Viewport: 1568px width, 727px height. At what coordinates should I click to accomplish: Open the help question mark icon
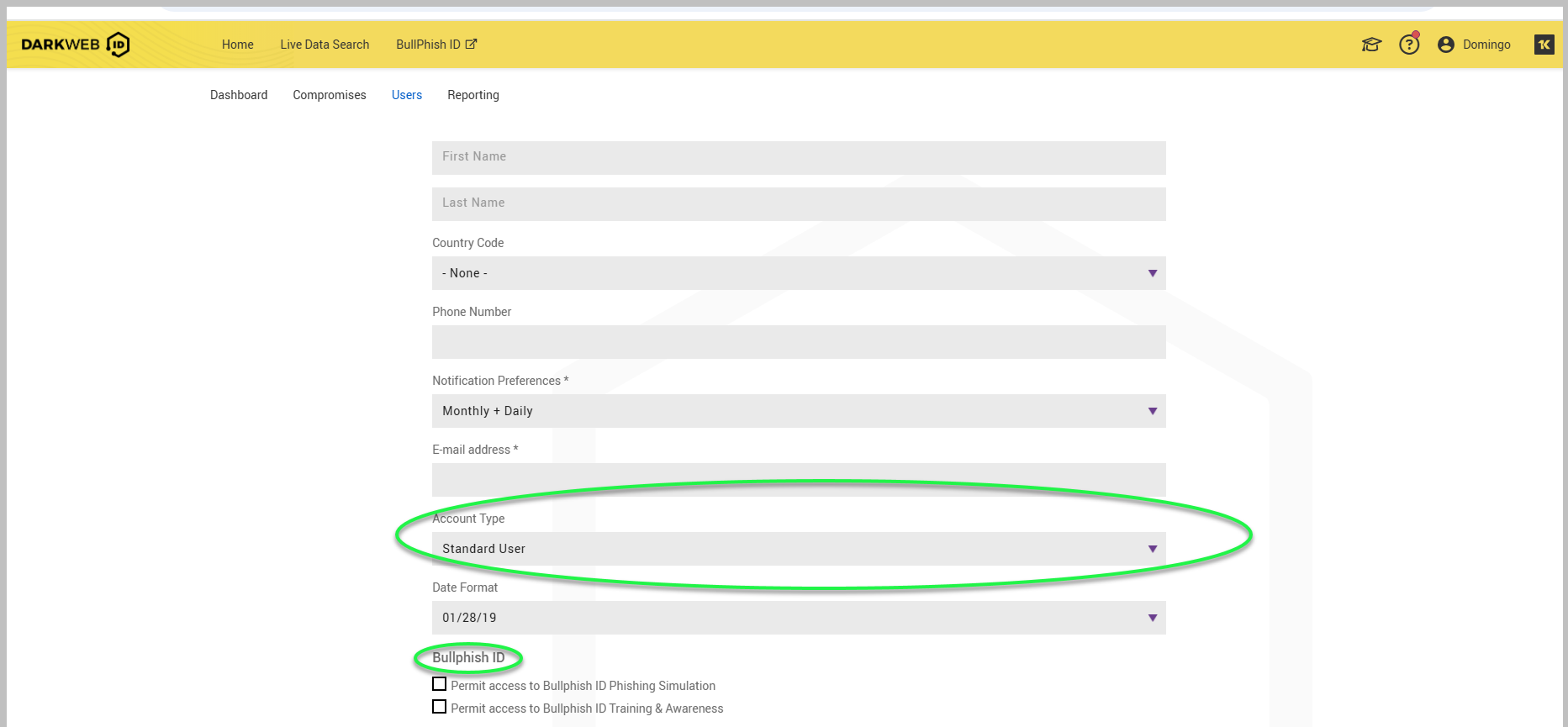click(1409, 45)
